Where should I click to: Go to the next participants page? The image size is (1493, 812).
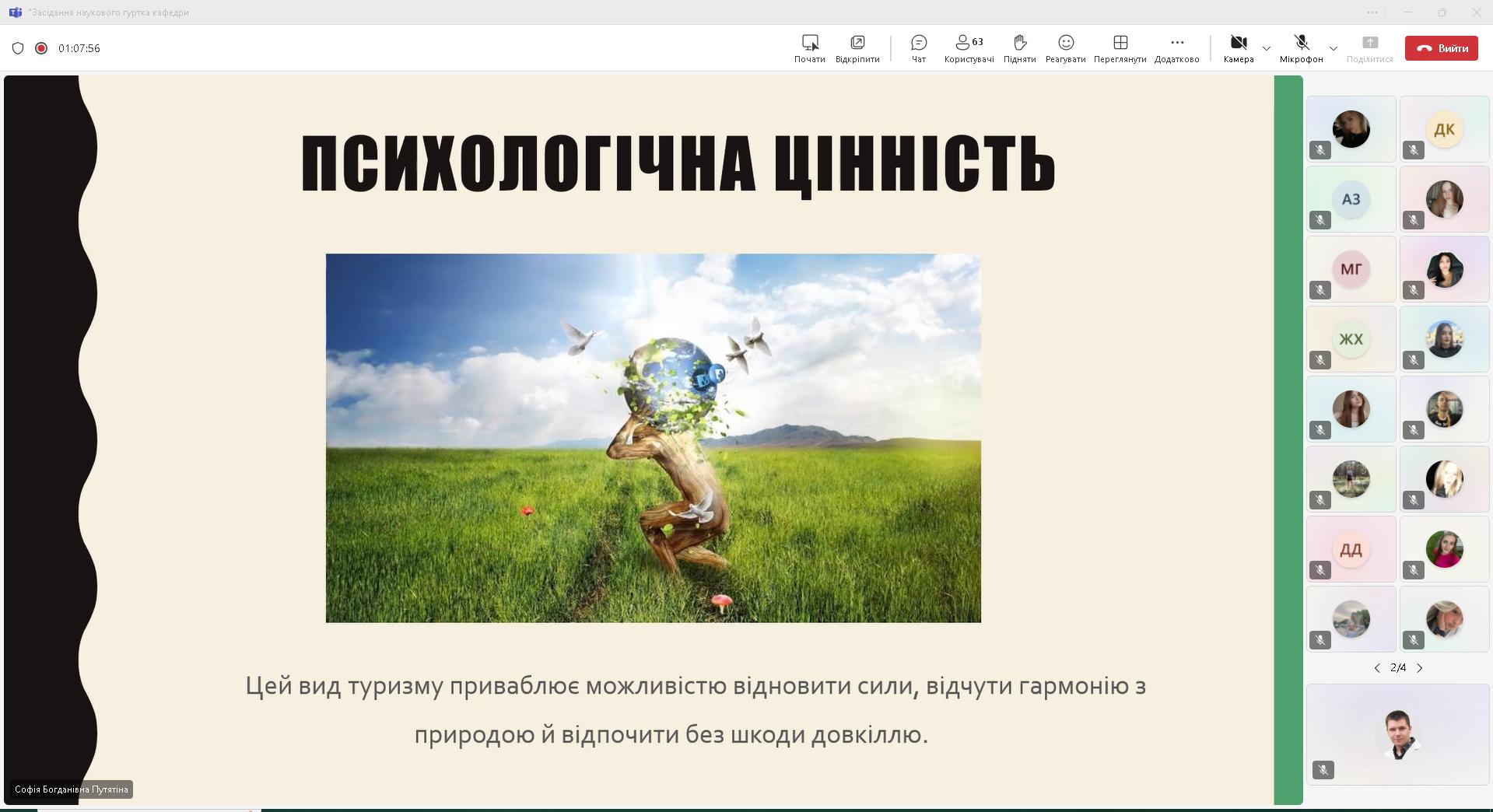coord(1420,668)
